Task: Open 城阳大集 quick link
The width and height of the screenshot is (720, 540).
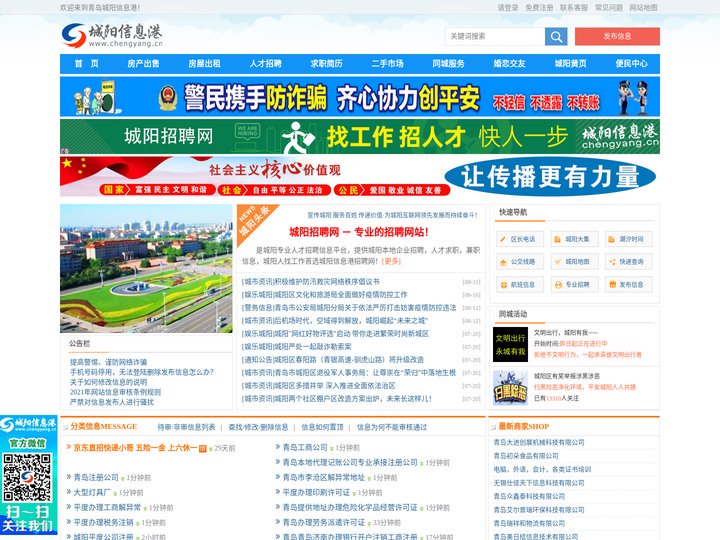Action: click(574, 239)
